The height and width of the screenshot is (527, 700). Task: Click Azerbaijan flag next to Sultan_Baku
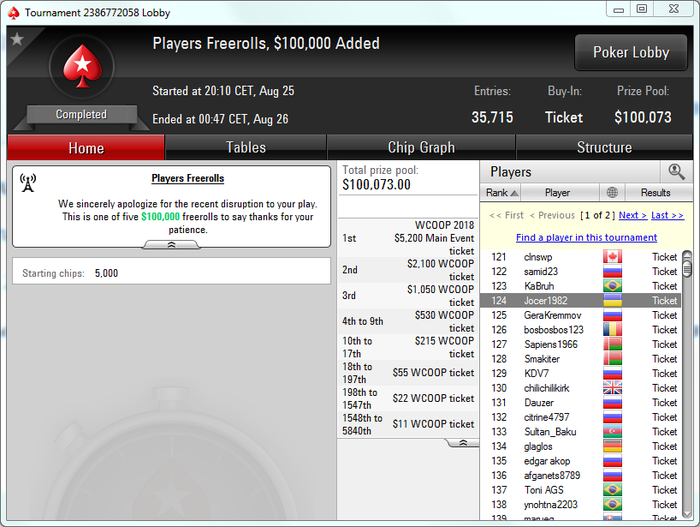coord(612,431)
